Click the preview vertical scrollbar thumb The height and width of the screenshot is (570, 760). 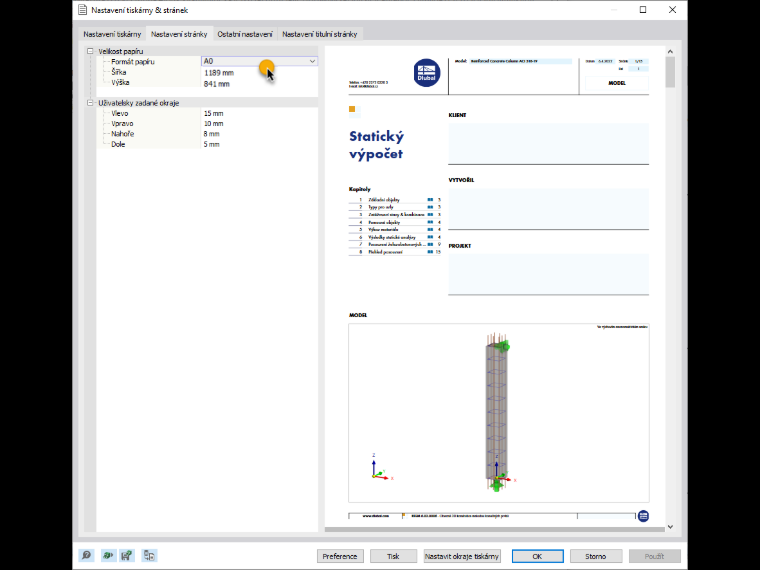670,72
